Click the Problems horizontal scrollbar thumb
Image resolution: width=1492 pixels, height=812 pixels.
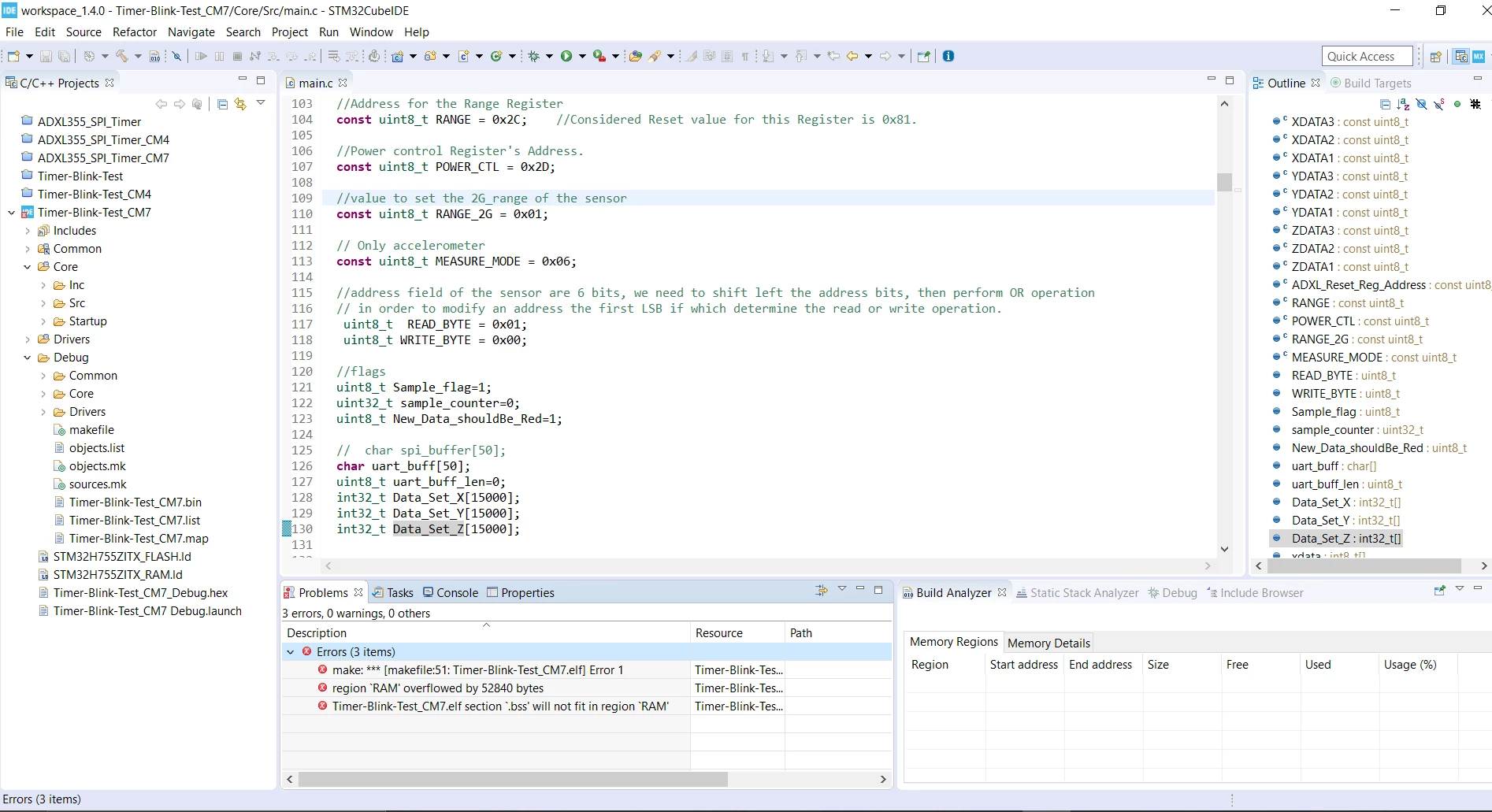click(x=513, y=780)
